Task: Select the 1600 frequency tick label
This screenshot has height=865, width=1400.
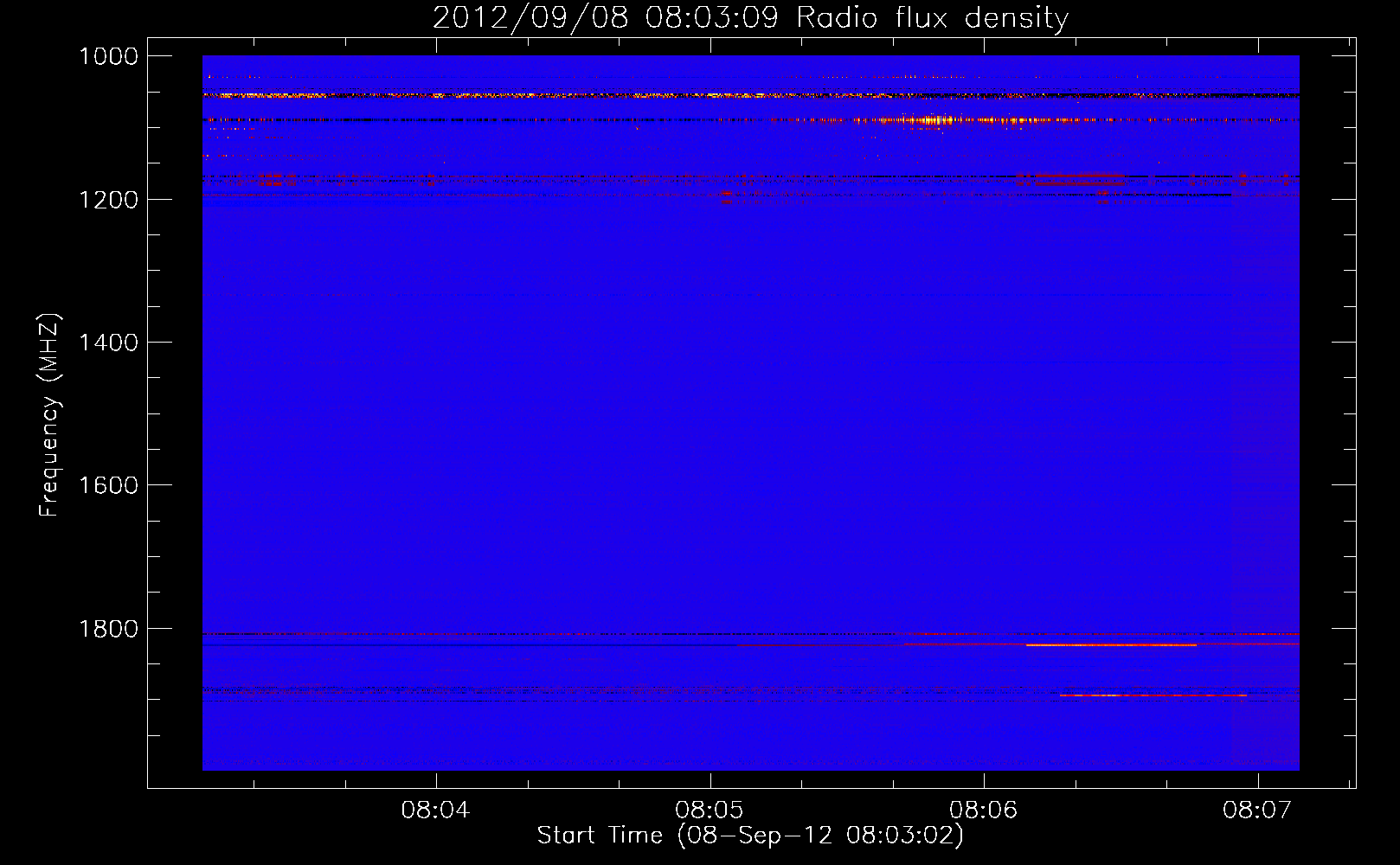Action: click(x=108, y=485)
